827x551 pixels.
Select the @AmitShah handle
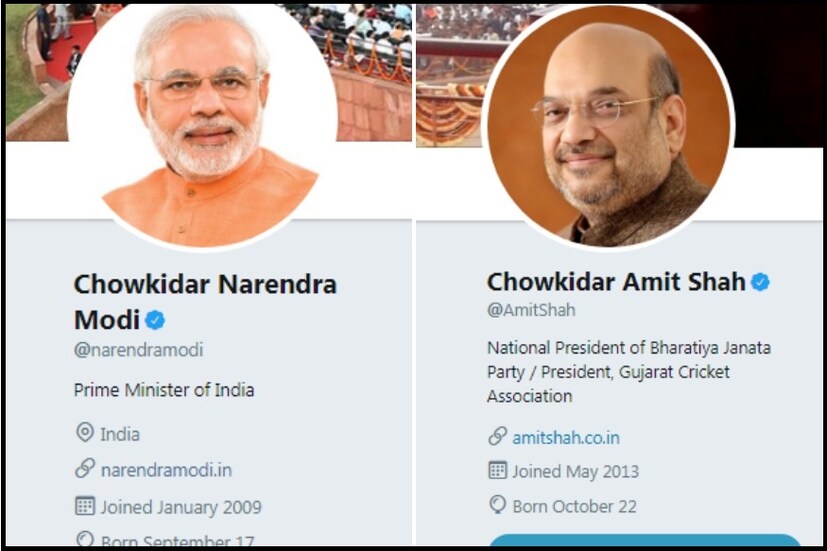(x=531, y=310)
